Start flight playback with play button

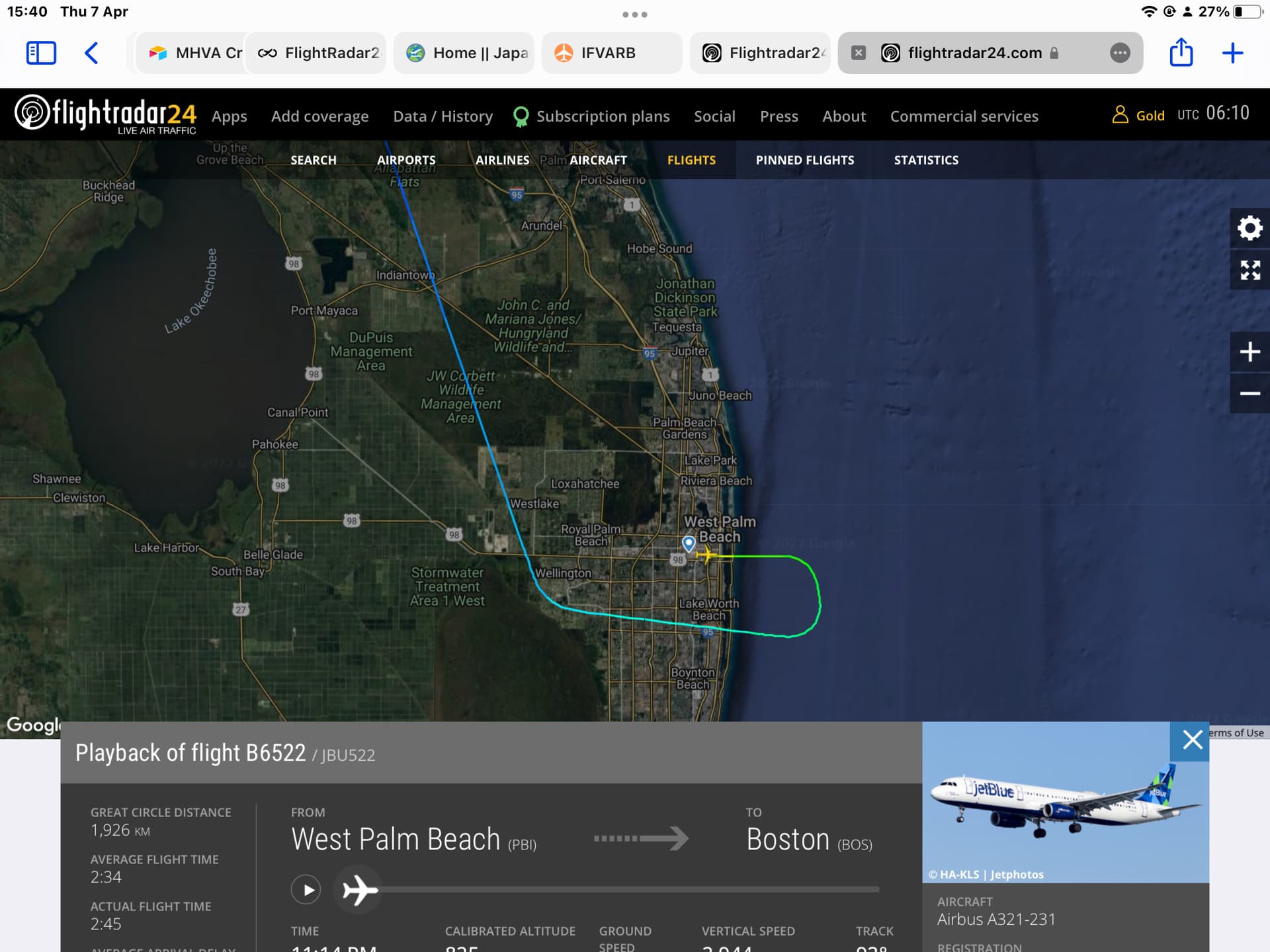(x=306, y=890)
